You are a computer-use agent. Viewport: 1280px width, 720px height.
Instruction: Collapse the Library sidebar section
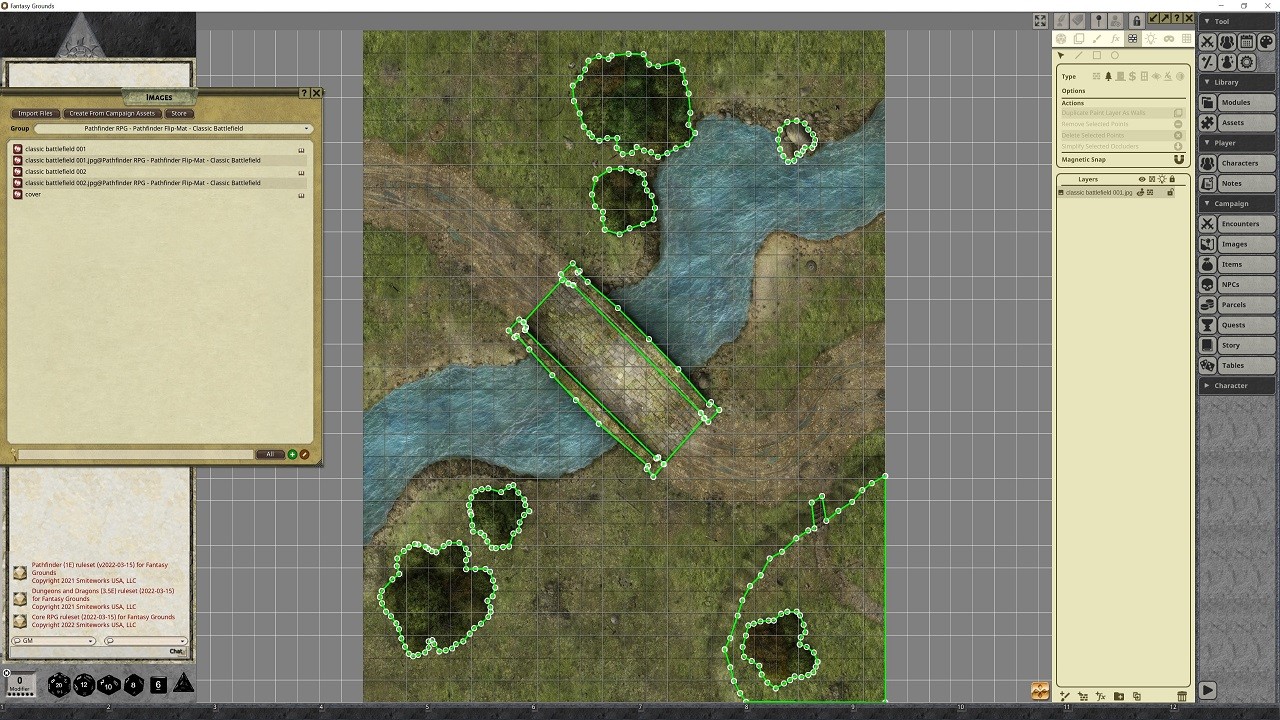(1207, 82)
